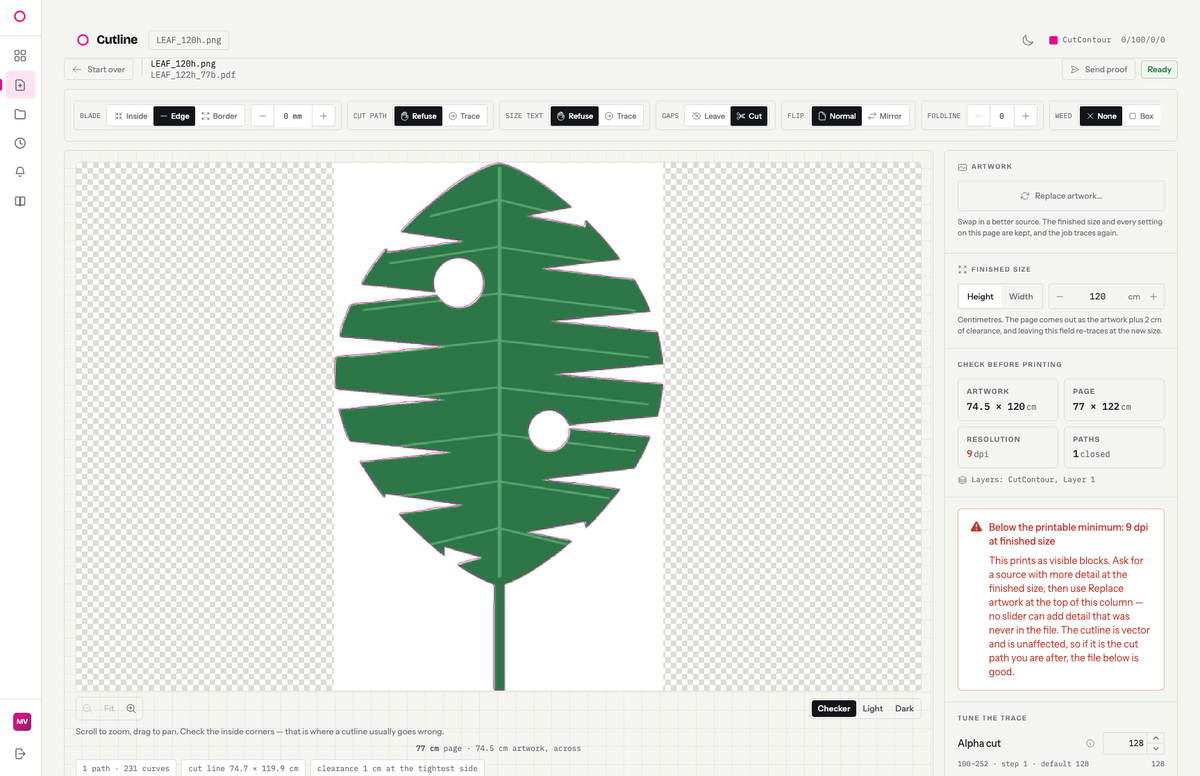The width and height of the screenshot is (1200, 776).
Task: Zoom out the canvas with magnifier minus
Action: pyautogui.click(x=87, y=708)
